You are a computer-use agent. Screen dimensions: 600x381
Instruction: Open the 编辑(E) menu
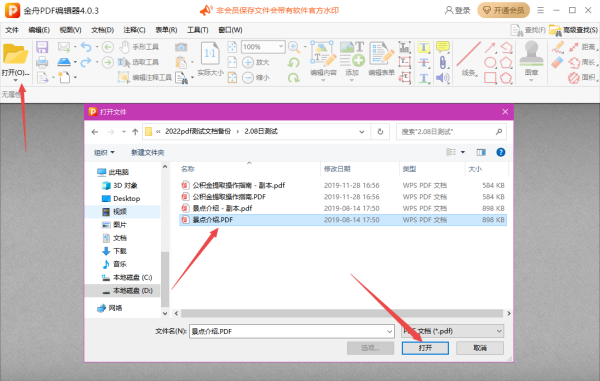point(39,30)
